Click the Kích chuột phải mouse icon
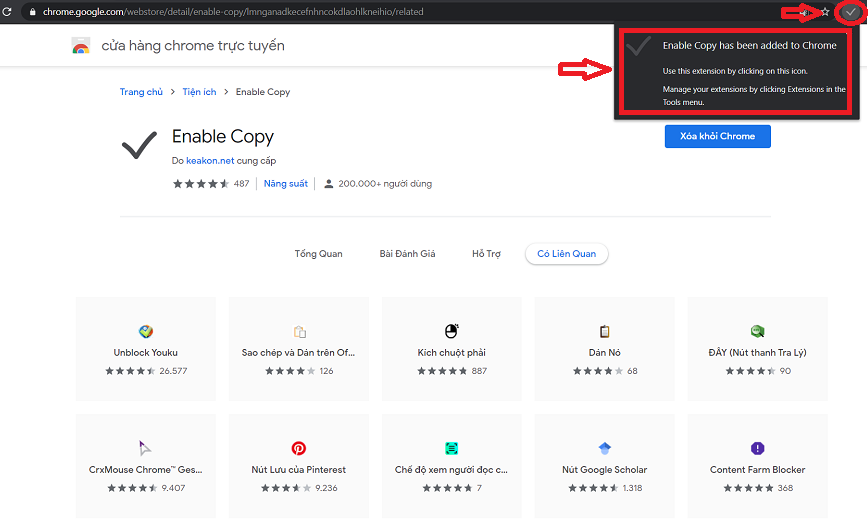The image size is (868, 528). point(452,331)
